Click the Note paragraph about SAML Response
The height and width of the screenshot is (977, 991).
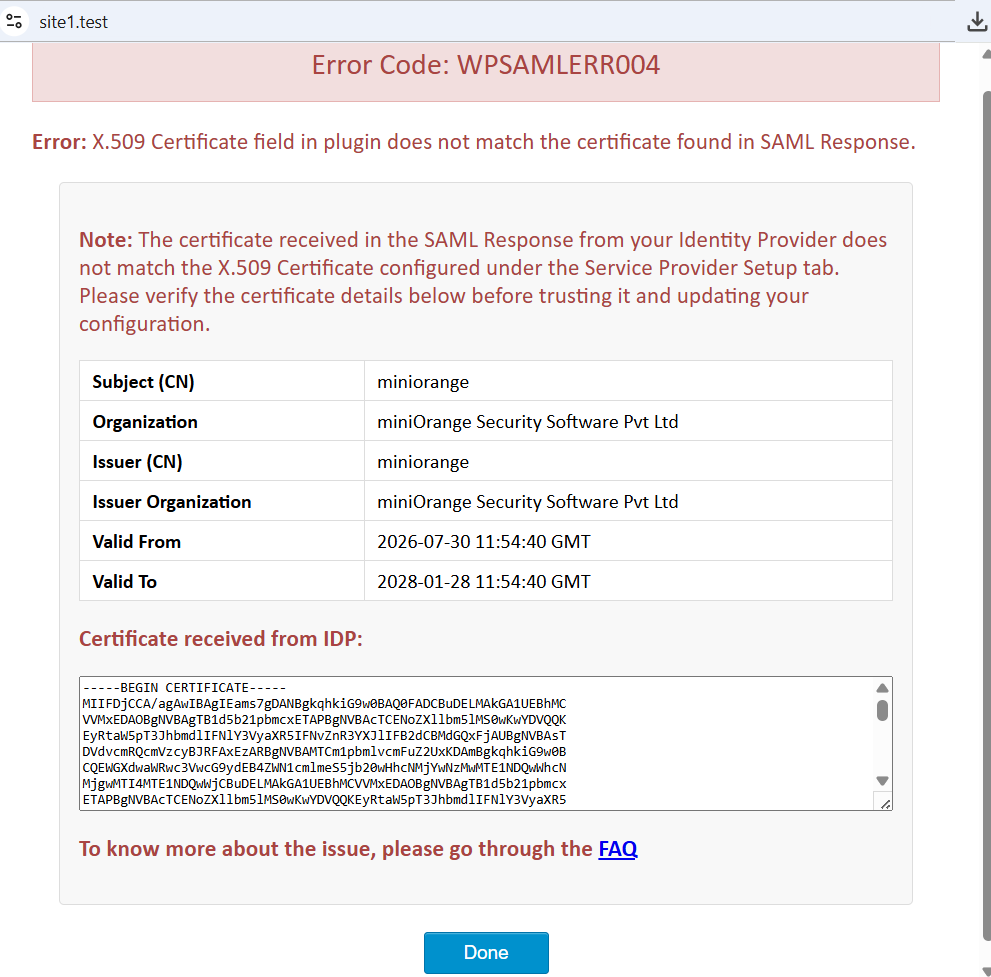click(x=483, y=281)
